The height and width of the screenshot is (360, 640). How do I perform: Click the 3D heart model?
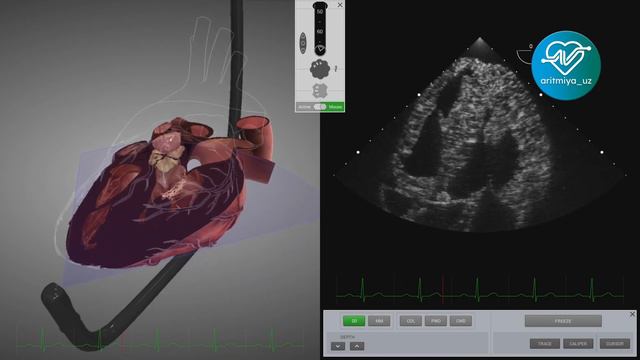[163, 192]
